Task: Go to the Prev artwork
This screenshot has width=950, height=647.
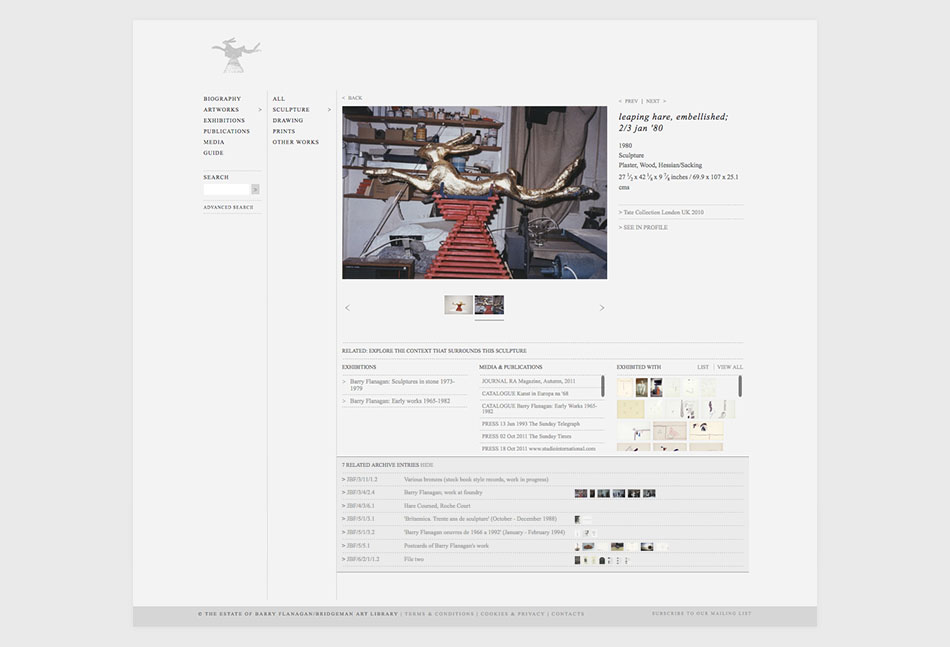Action: [629, 101]
